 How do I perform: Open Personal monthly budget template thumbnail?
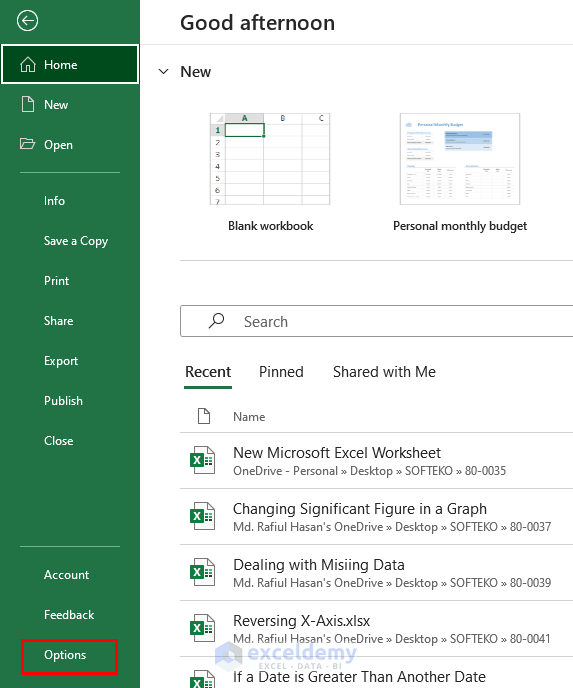pyautogui.click(x=460, y=159)
